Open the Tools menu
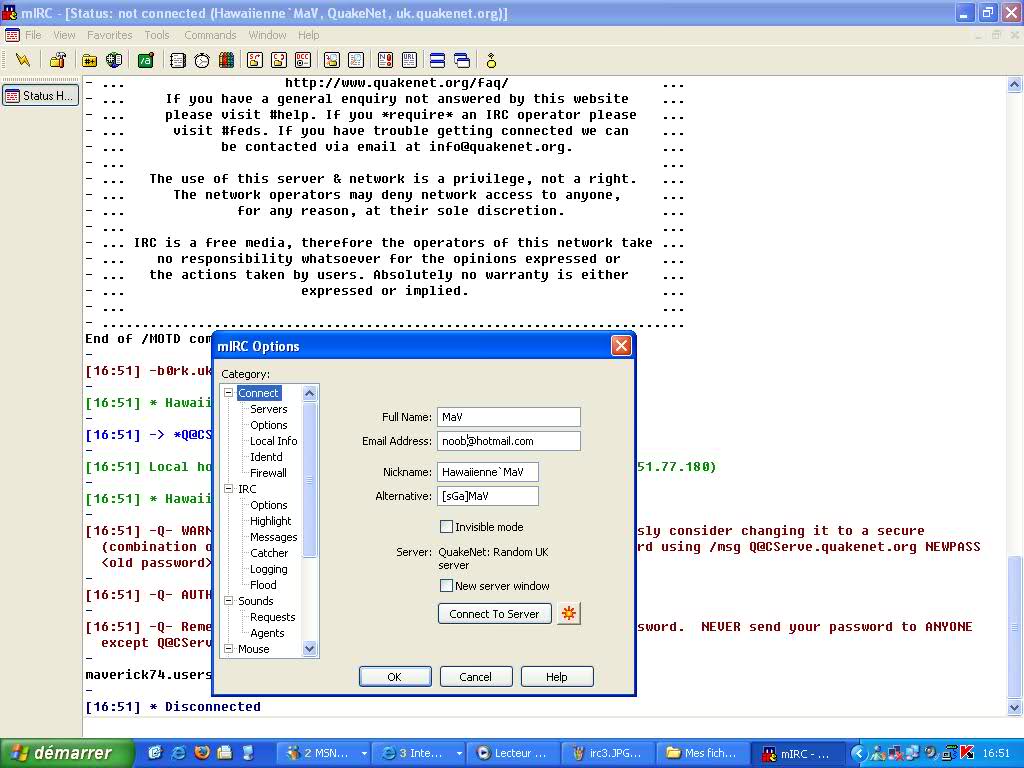 [x=157, y=35]
